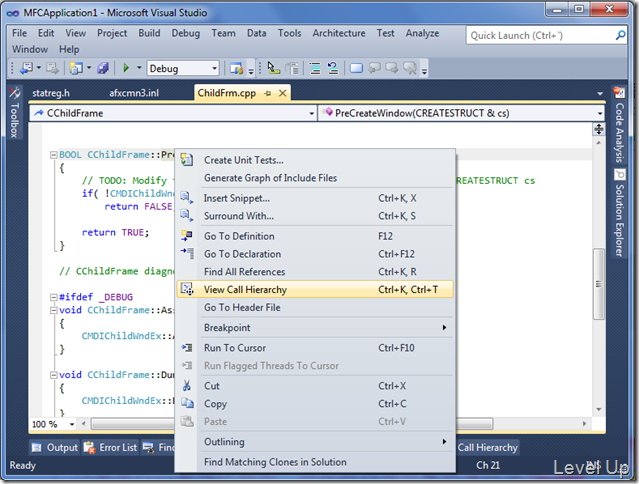Choose Surround With...
Screen dimensions: 639x484
pos(315,216)
